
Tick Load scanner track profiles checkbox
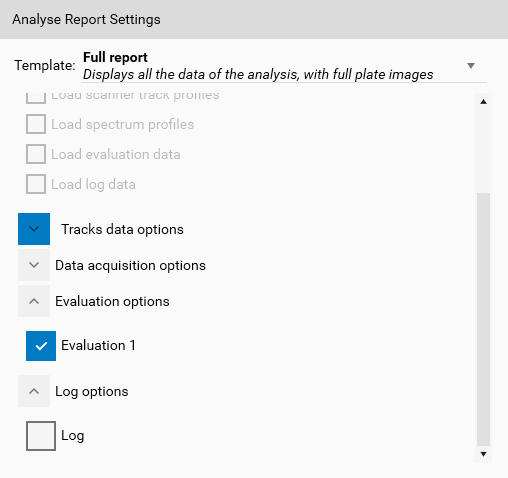[x=36, y=98]
